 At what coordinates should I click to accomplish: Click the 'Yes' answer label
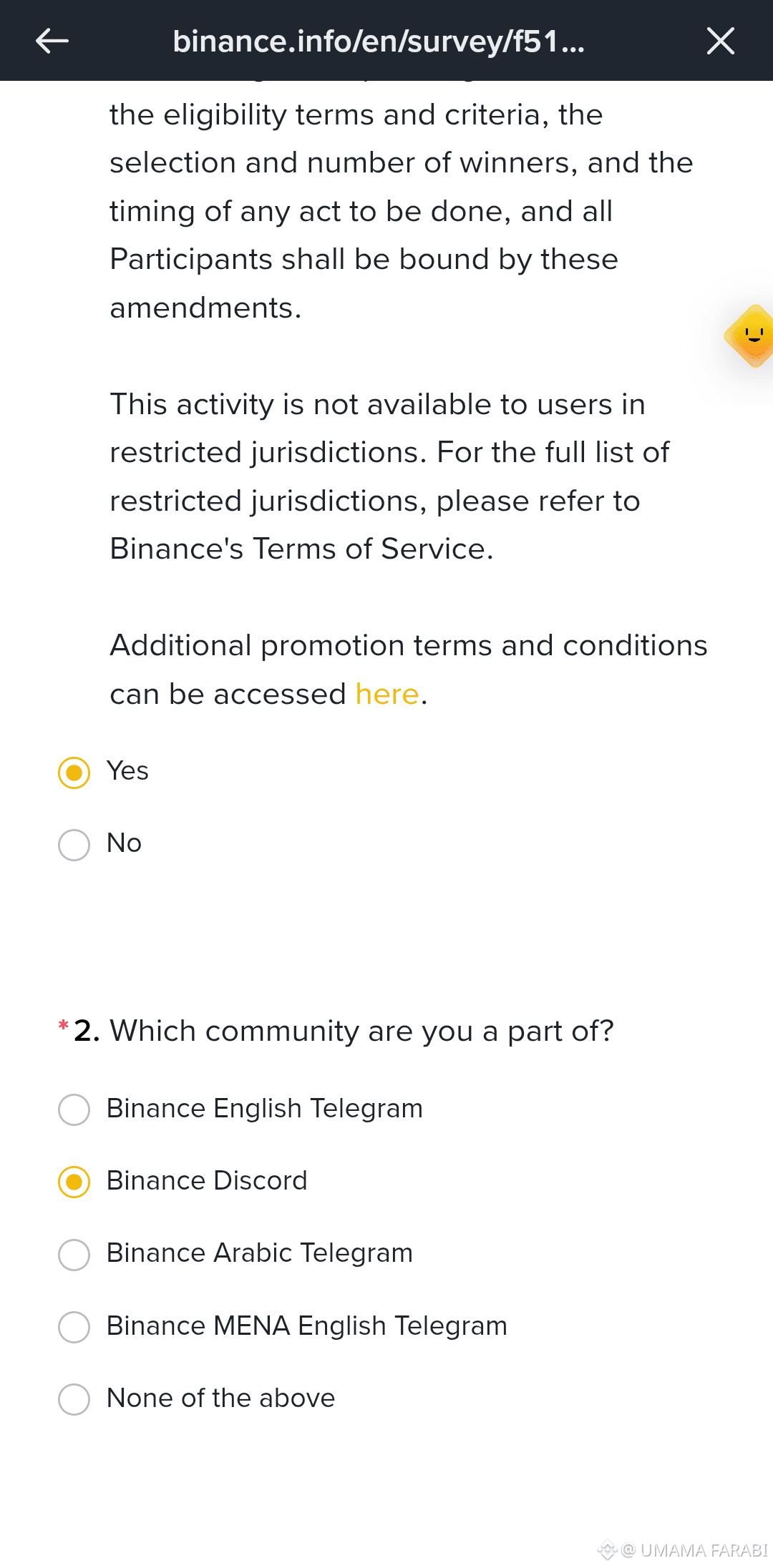coord(127,771)
